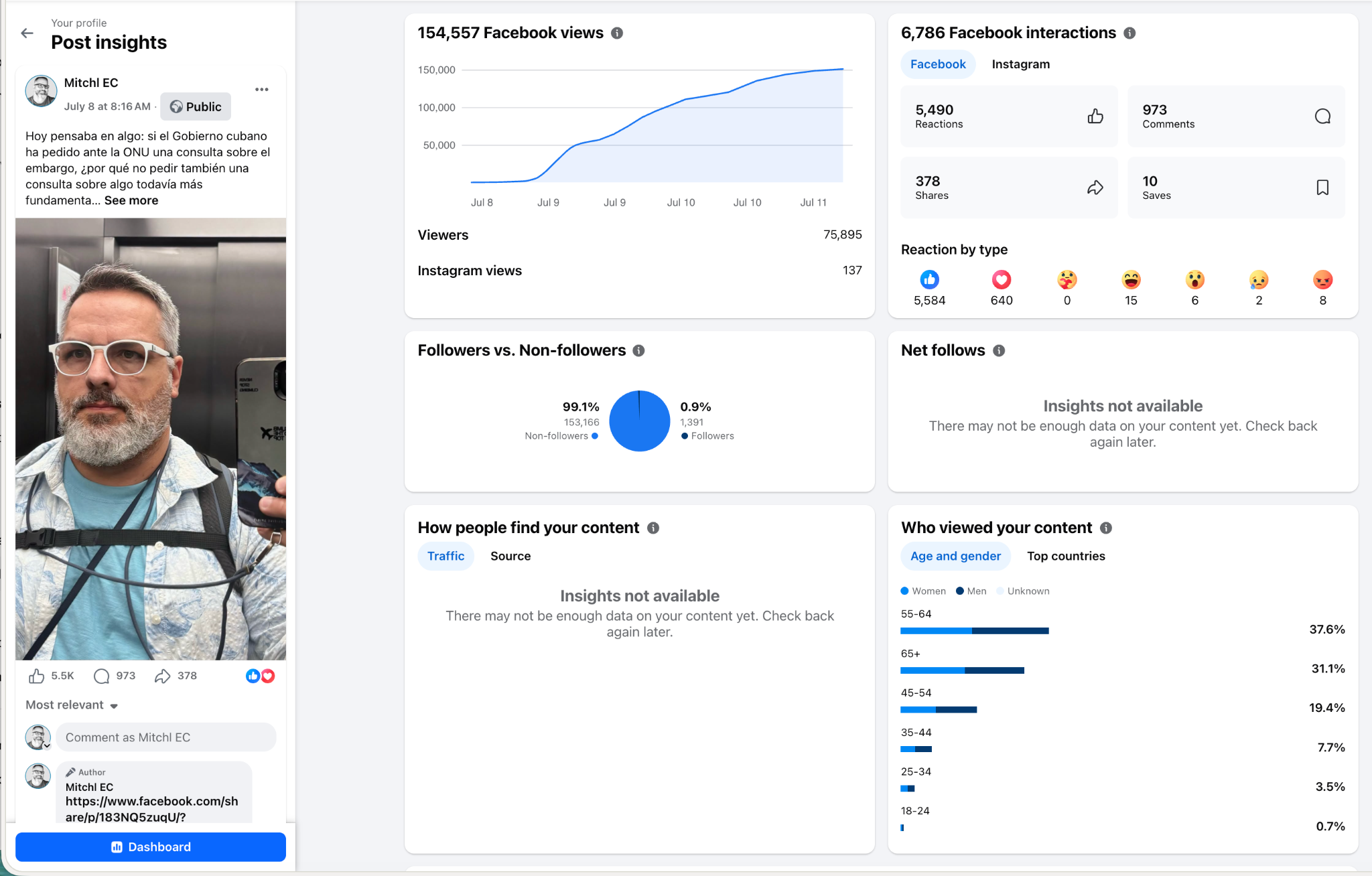The width and height of the screenshot is (1372, 876).
Task: Click the Author badge on comment
Action: point(86,772)
